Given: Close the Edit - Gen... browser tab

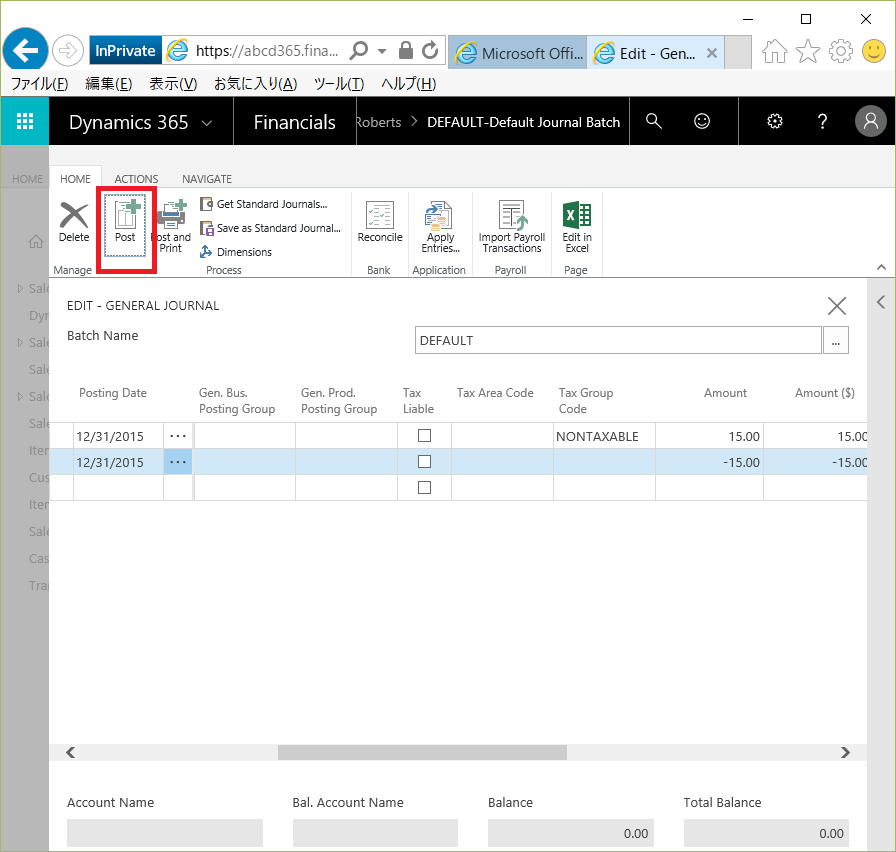Looking at the screenshot, I should pos(711,53).
